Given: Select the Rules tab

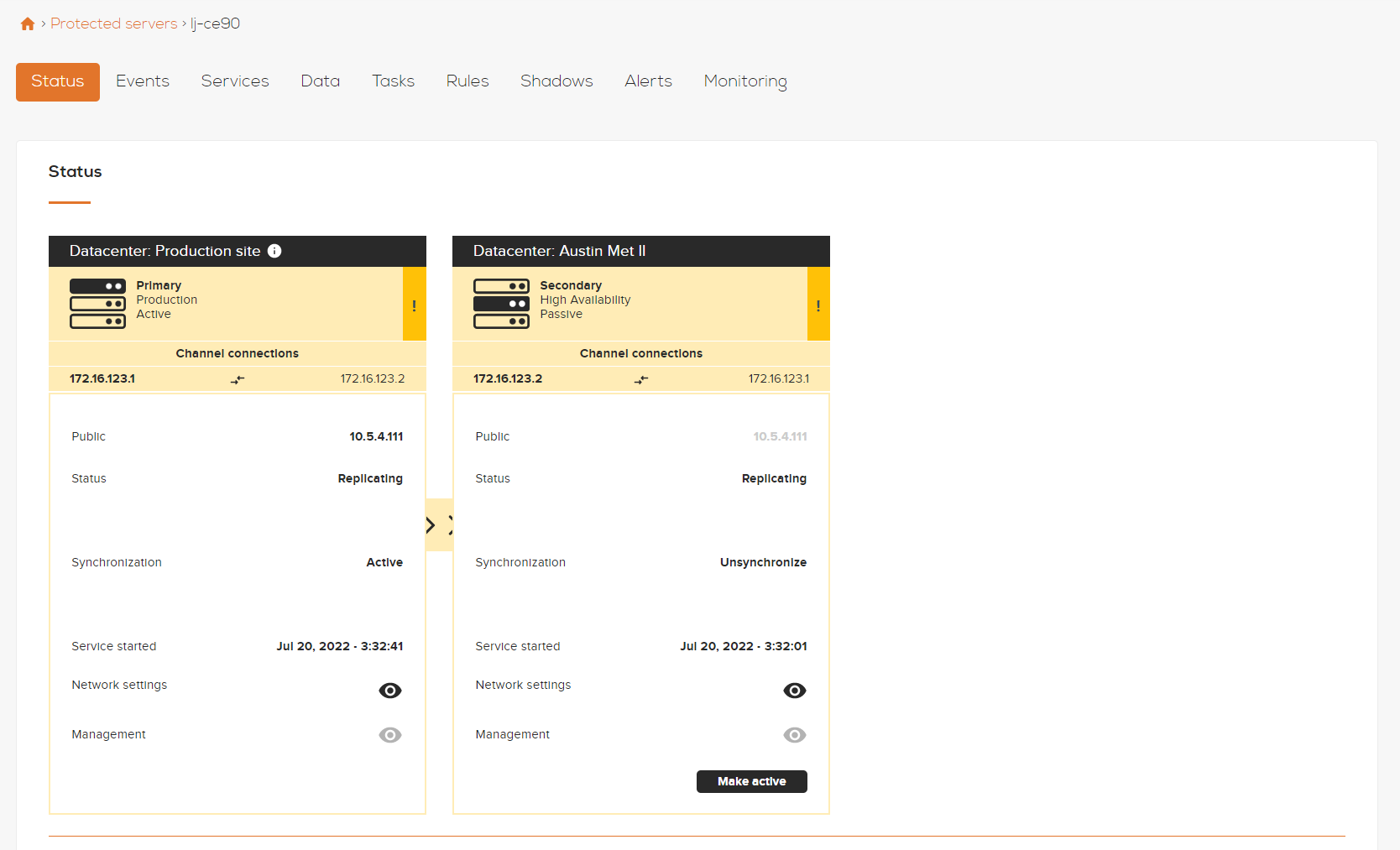Looking at the screenshot, I should click(468, 81).
